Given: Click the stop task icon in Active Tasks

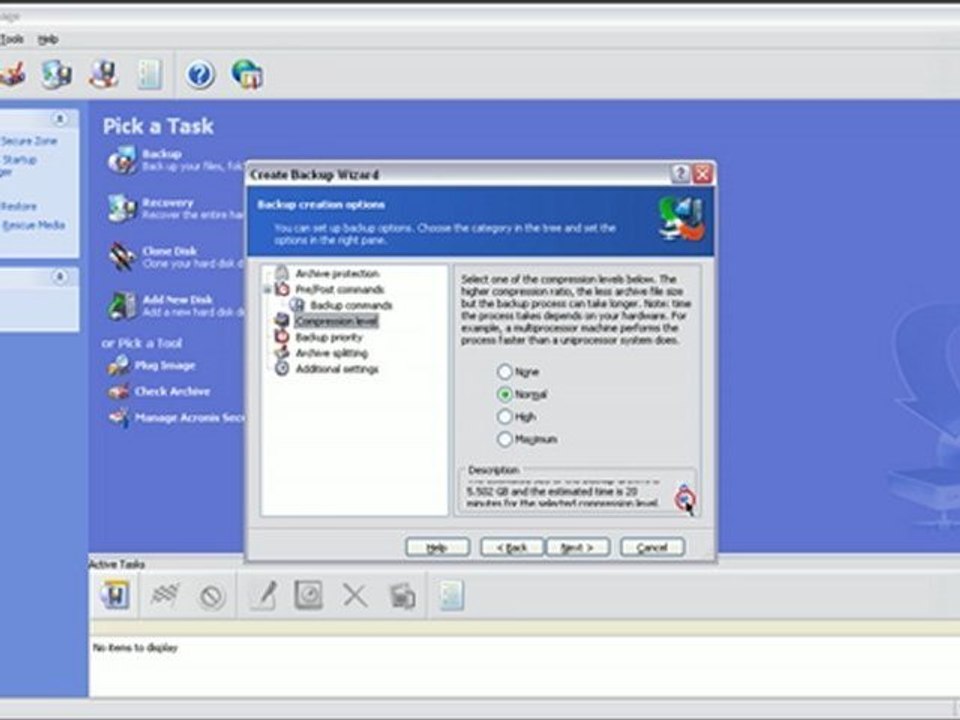Looking at the screenshot, I should point(212,596).
